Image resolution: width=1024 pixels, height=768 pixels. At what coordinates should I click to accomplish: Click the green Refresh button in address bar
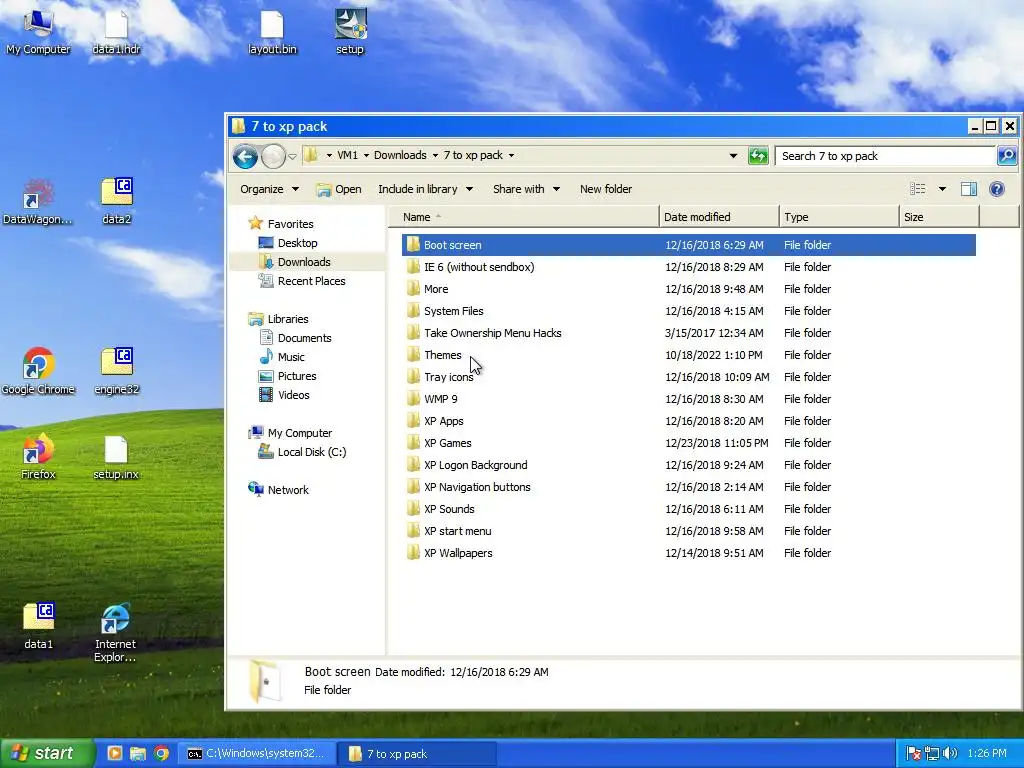pos(758,156)
